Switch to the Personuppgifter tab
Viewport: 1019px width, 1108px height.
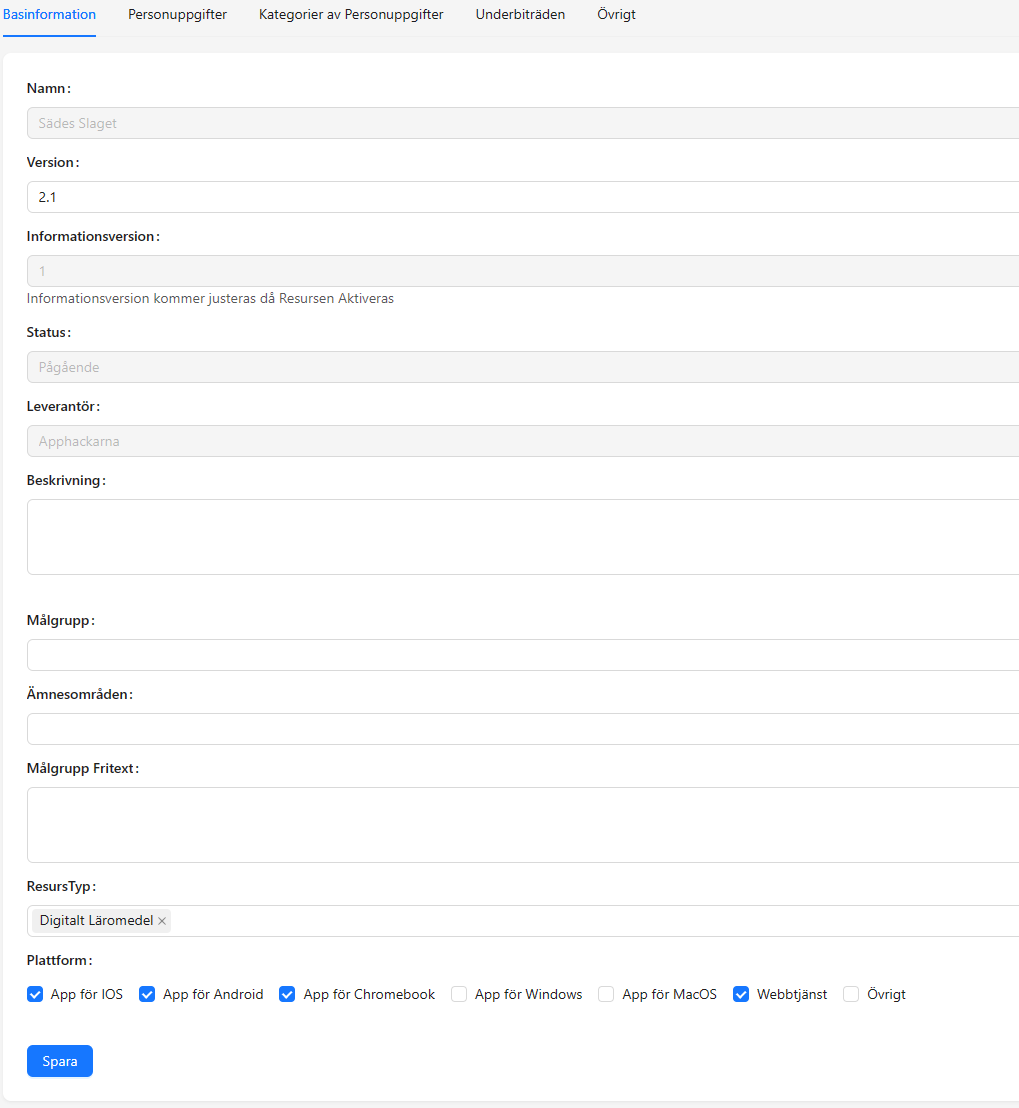[x=177, y=14]
